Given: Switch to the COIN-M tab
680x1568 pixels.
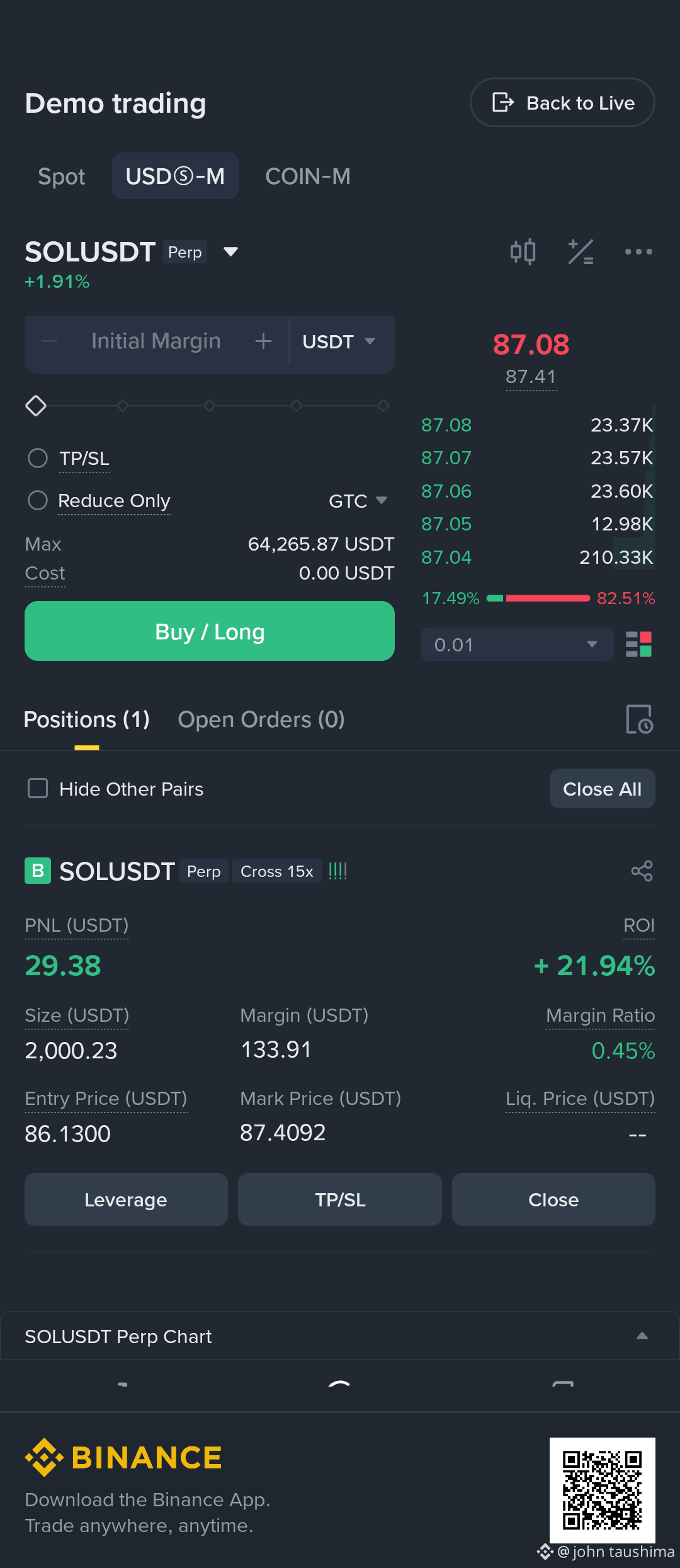Looking at the screenshot, I should (308, 176).
